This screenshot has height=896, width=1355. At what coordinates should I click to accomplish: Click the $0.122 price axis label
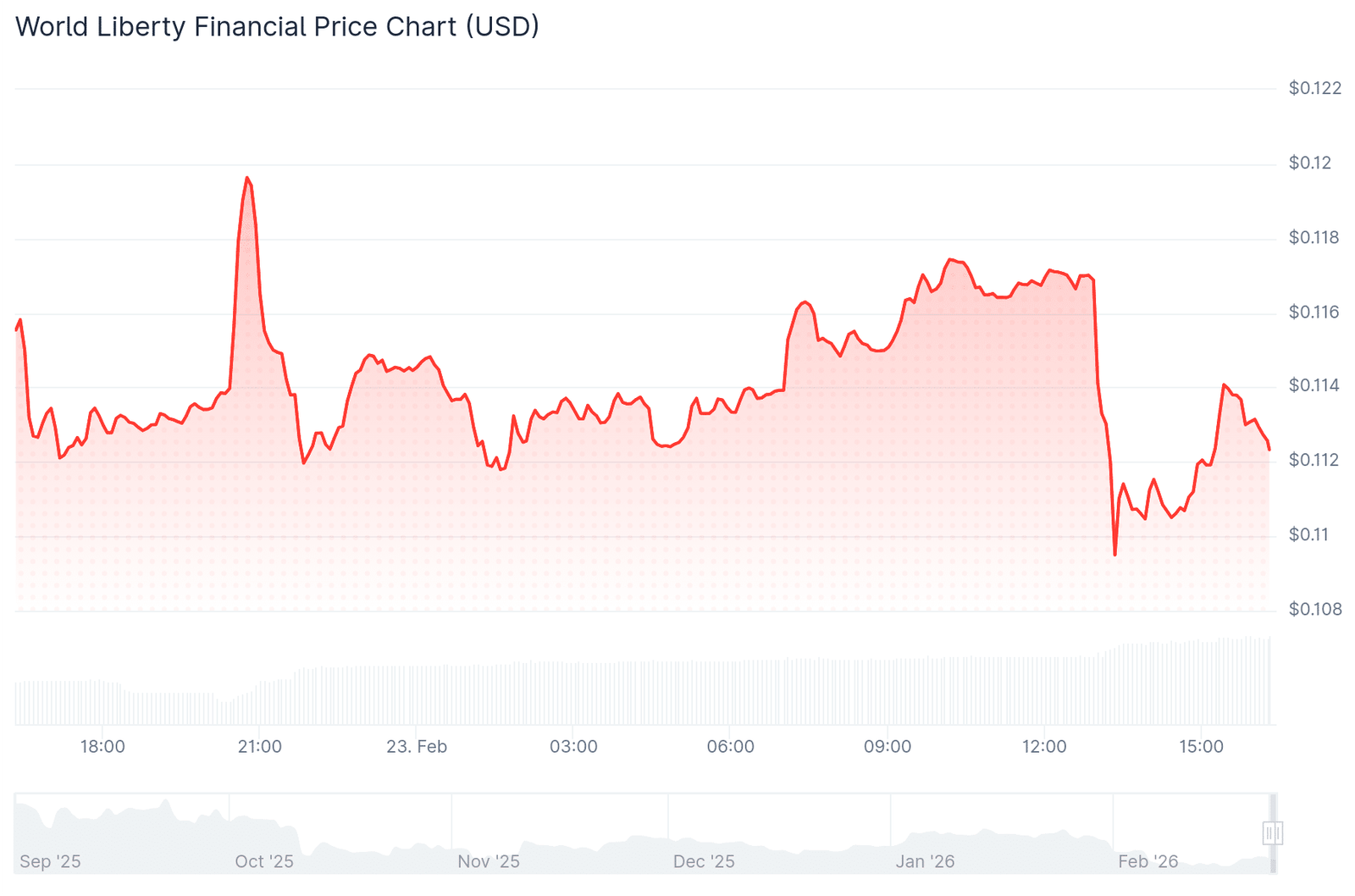(1314, 88)
